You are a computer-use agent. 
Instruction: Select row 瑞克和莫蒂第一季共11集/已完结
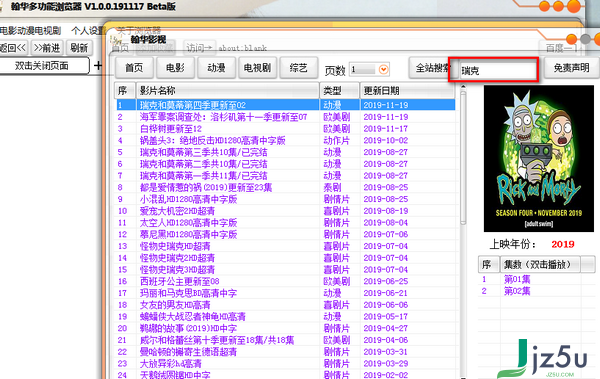(x=285, y=176)
